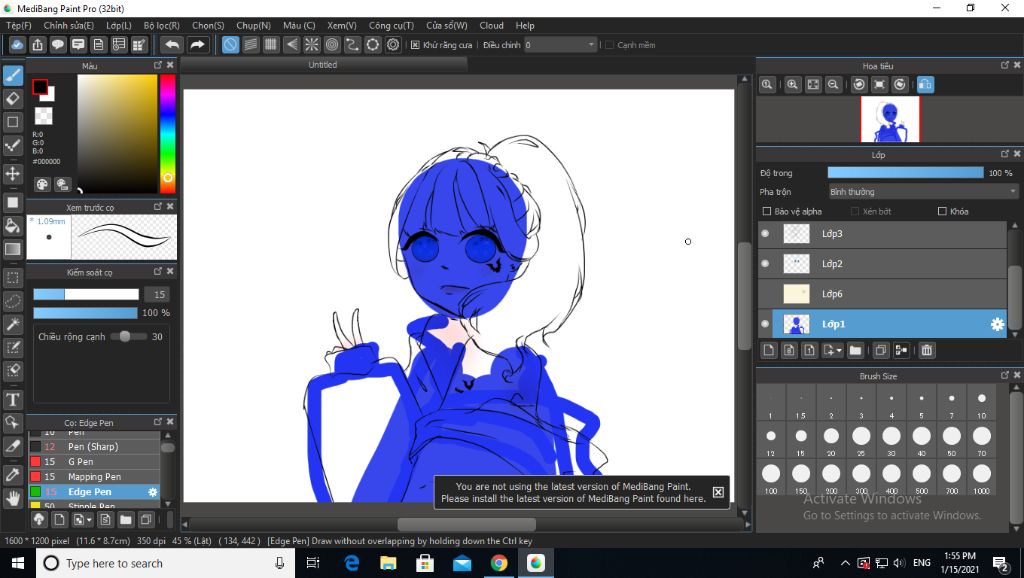Select the Eraser tool

point(12,99)
